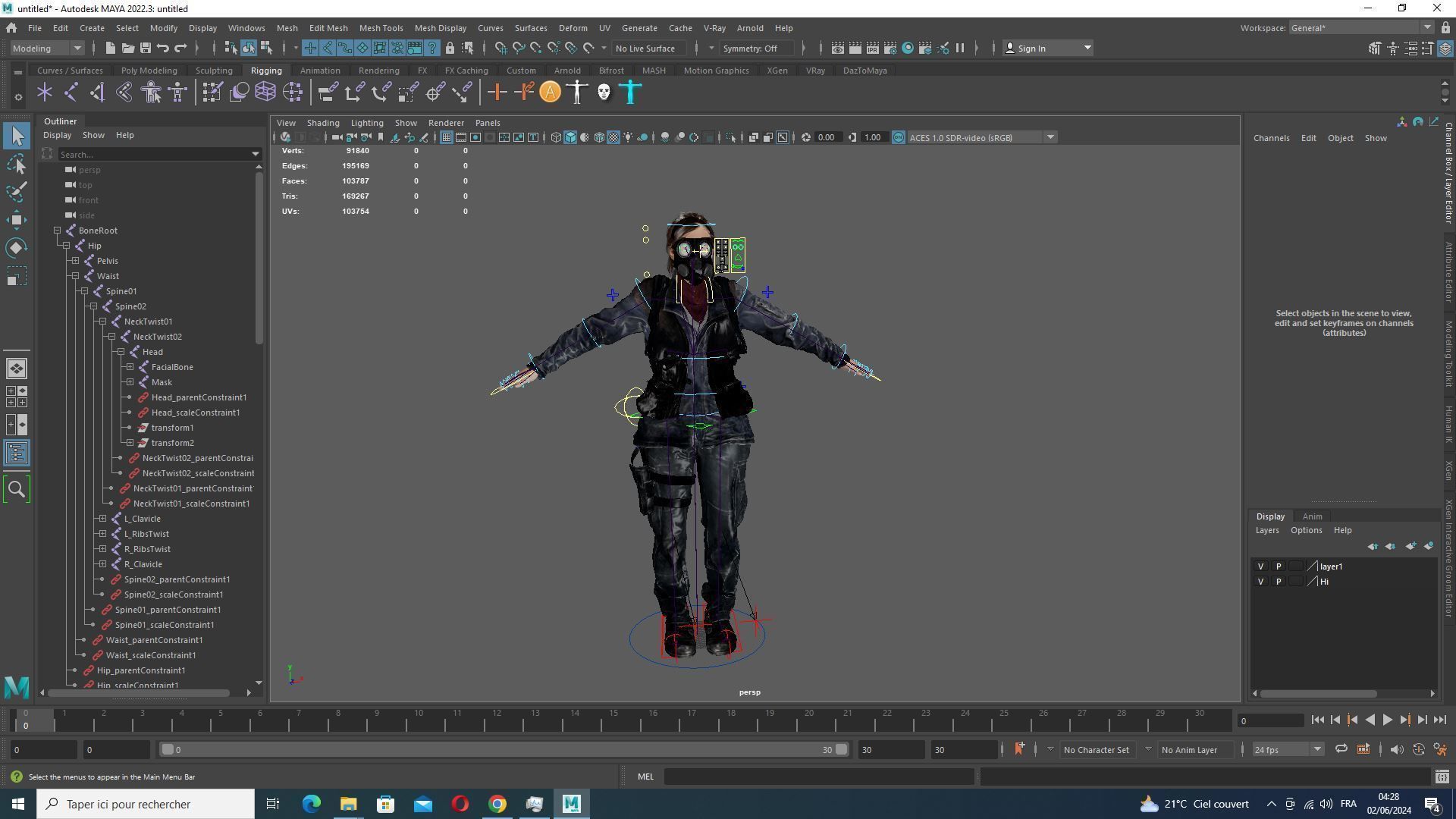1456x819 pixels.
Task: Open the Mesh Tools menu
Action: tap(381, 28)
